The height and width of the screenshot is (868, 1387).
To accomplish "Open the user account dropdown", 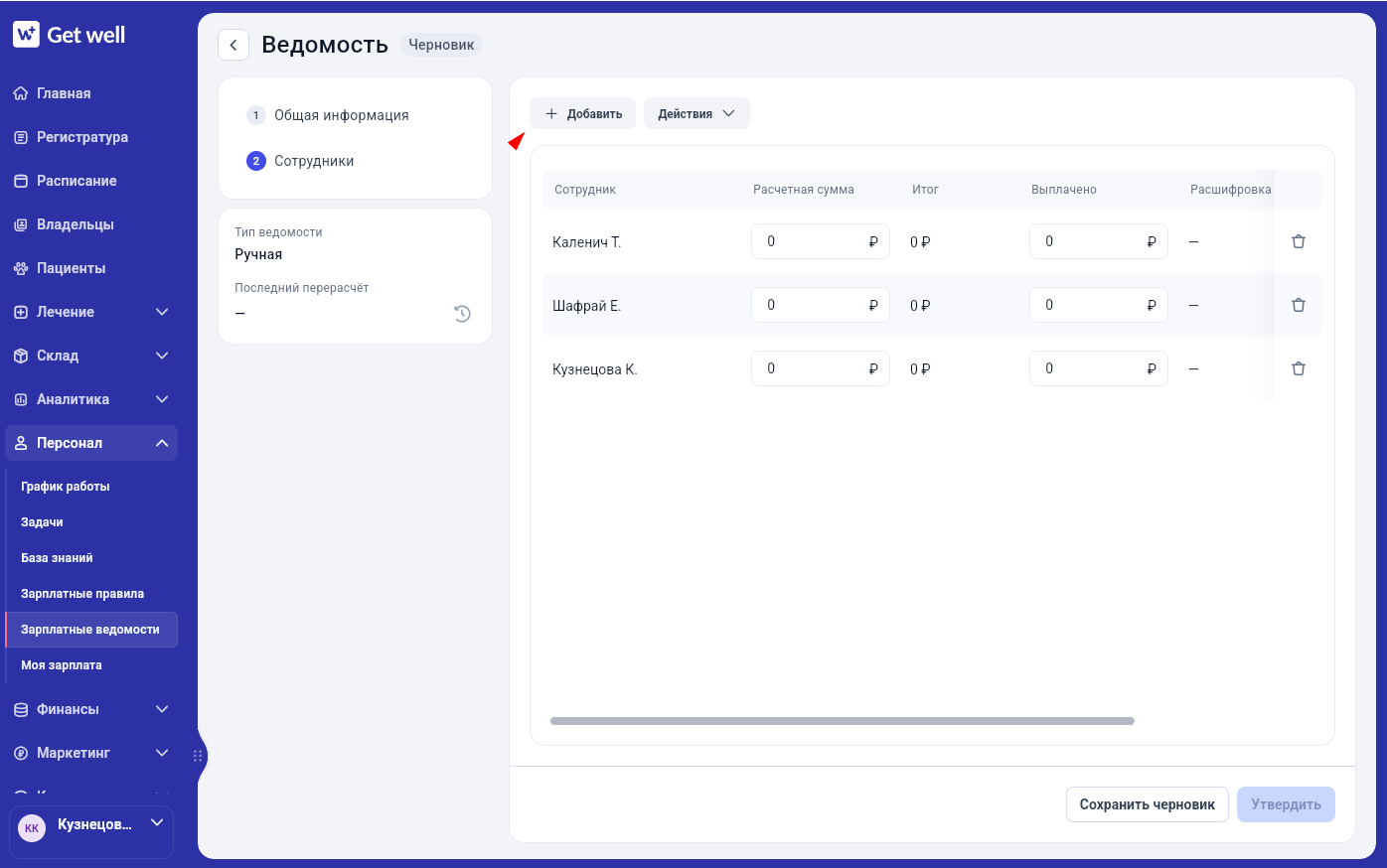I will [x=156, y=823].
